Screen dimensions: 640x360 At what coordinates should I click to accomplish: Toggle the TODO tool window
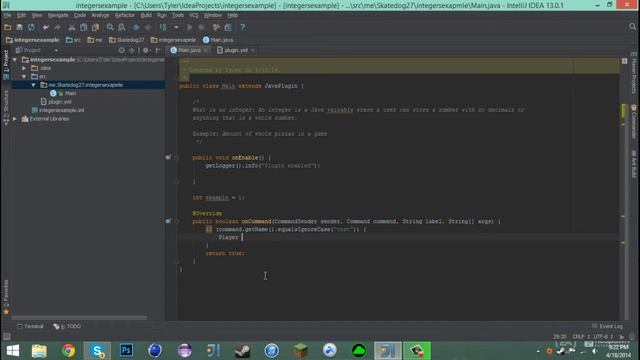coord(67,326)
